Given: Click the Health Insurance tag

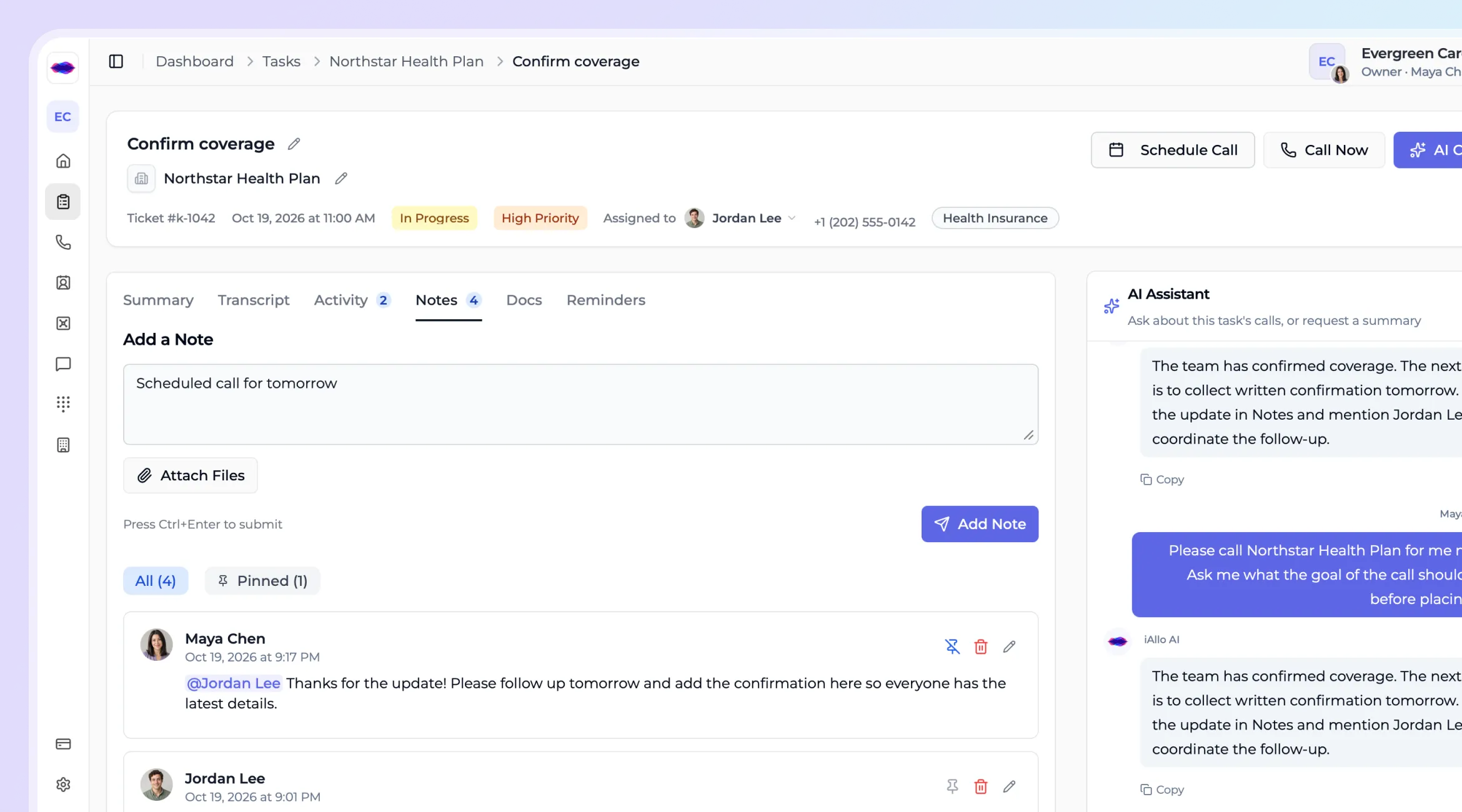Looking at the screenshot, I should (995, 218).
